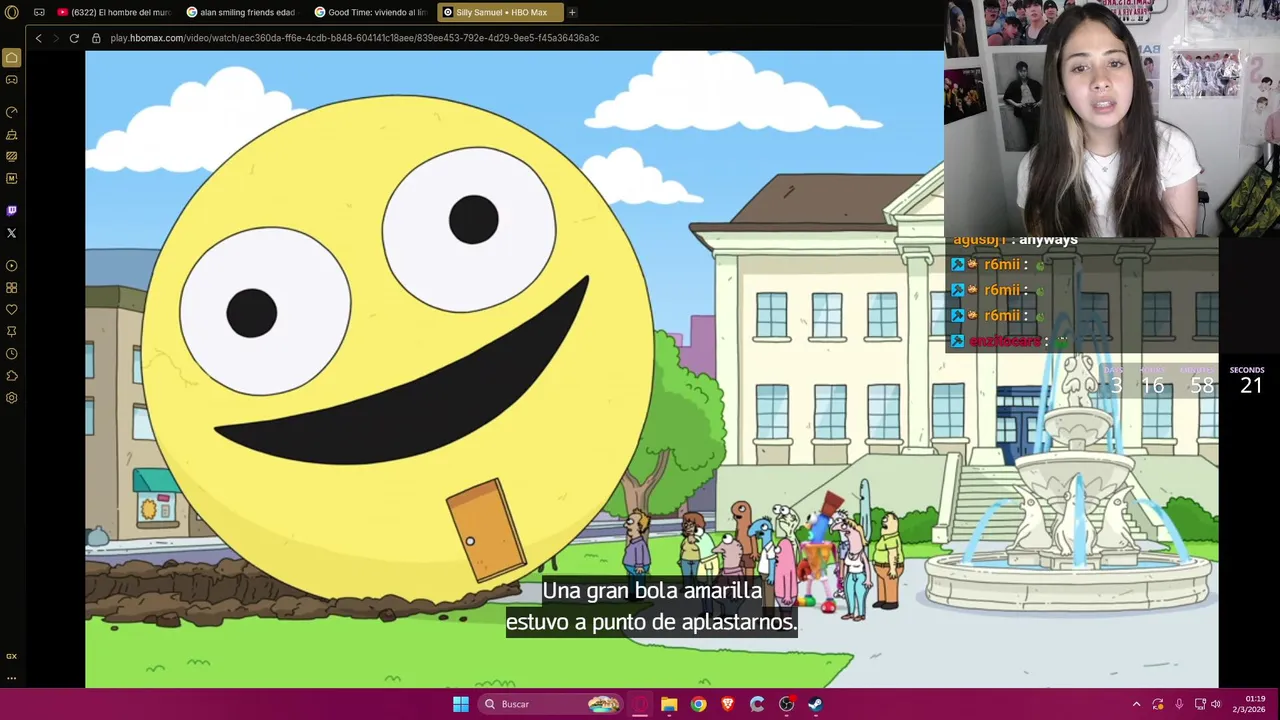Open the workspaces icon beside the tabs
The image size is (1280, 720).
point(39,12)
